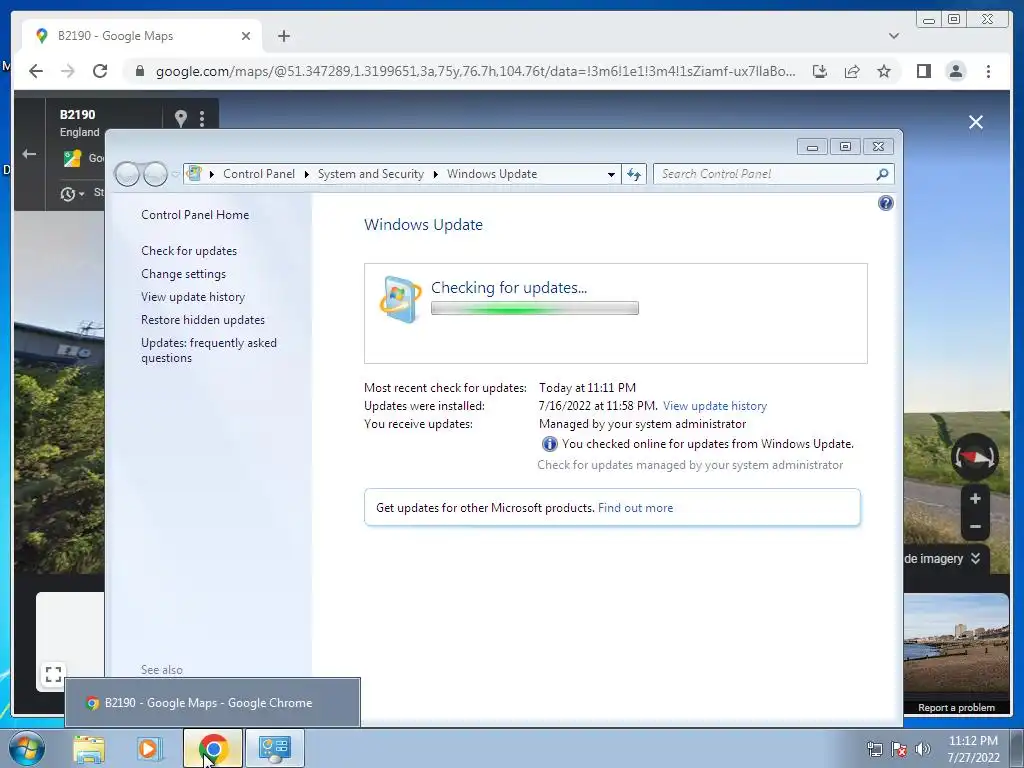Click System and Security breadcrumb

[x=370, y=174]
